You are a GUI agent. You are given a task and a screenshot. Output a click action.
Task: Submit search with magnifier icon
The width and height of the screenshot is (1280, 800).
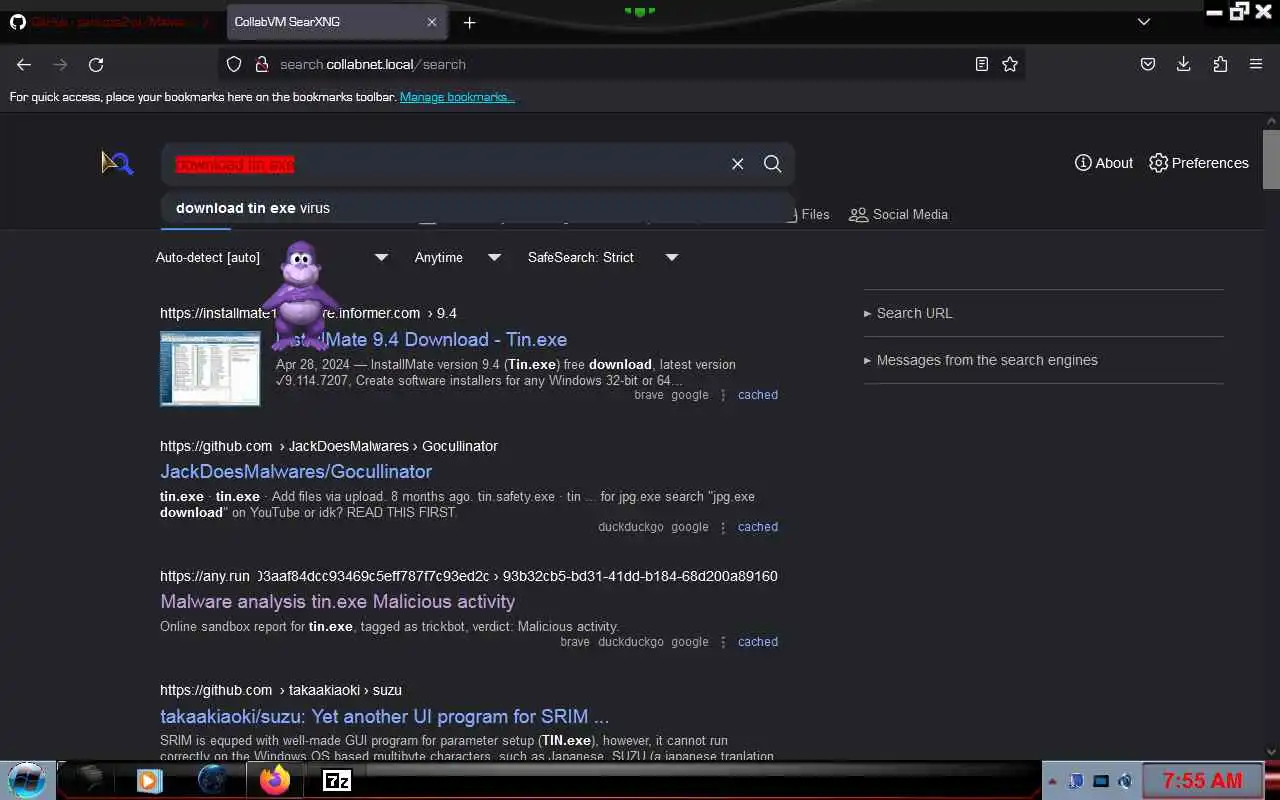[773, 164]
